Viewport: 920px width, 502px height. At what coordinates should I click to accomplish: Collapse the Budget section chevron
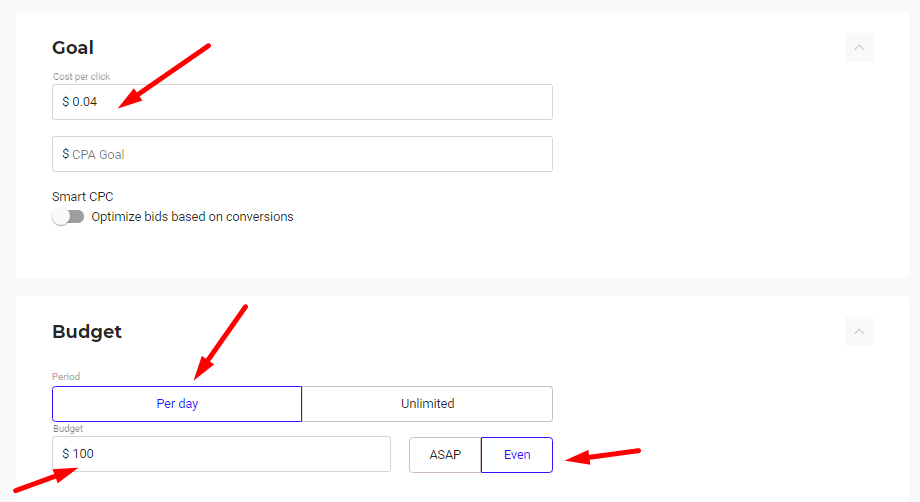(x=859, y=331)
